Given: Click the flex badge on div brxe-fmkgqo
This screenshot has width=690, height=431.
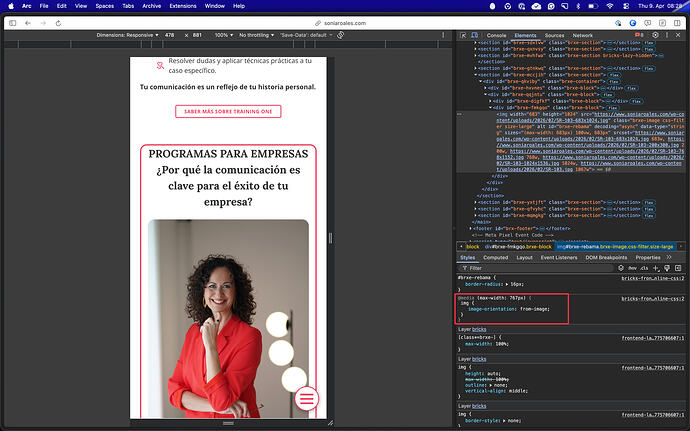Looking at the screenshot, I should tap(613, 107).
